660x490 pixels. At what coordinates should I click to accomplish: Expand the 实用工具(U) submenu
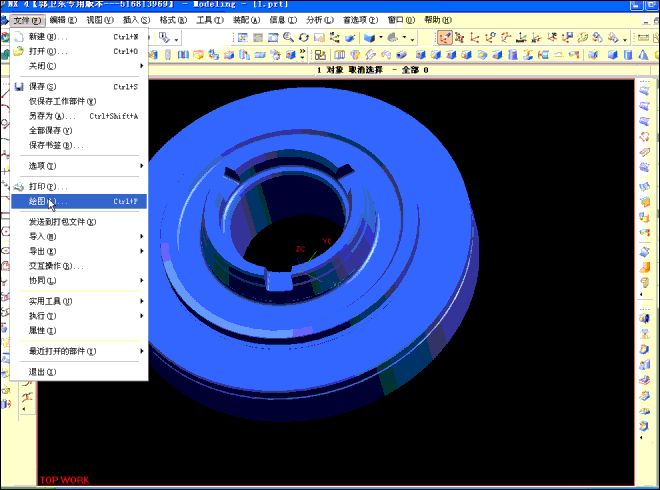(x=142, y=301)
